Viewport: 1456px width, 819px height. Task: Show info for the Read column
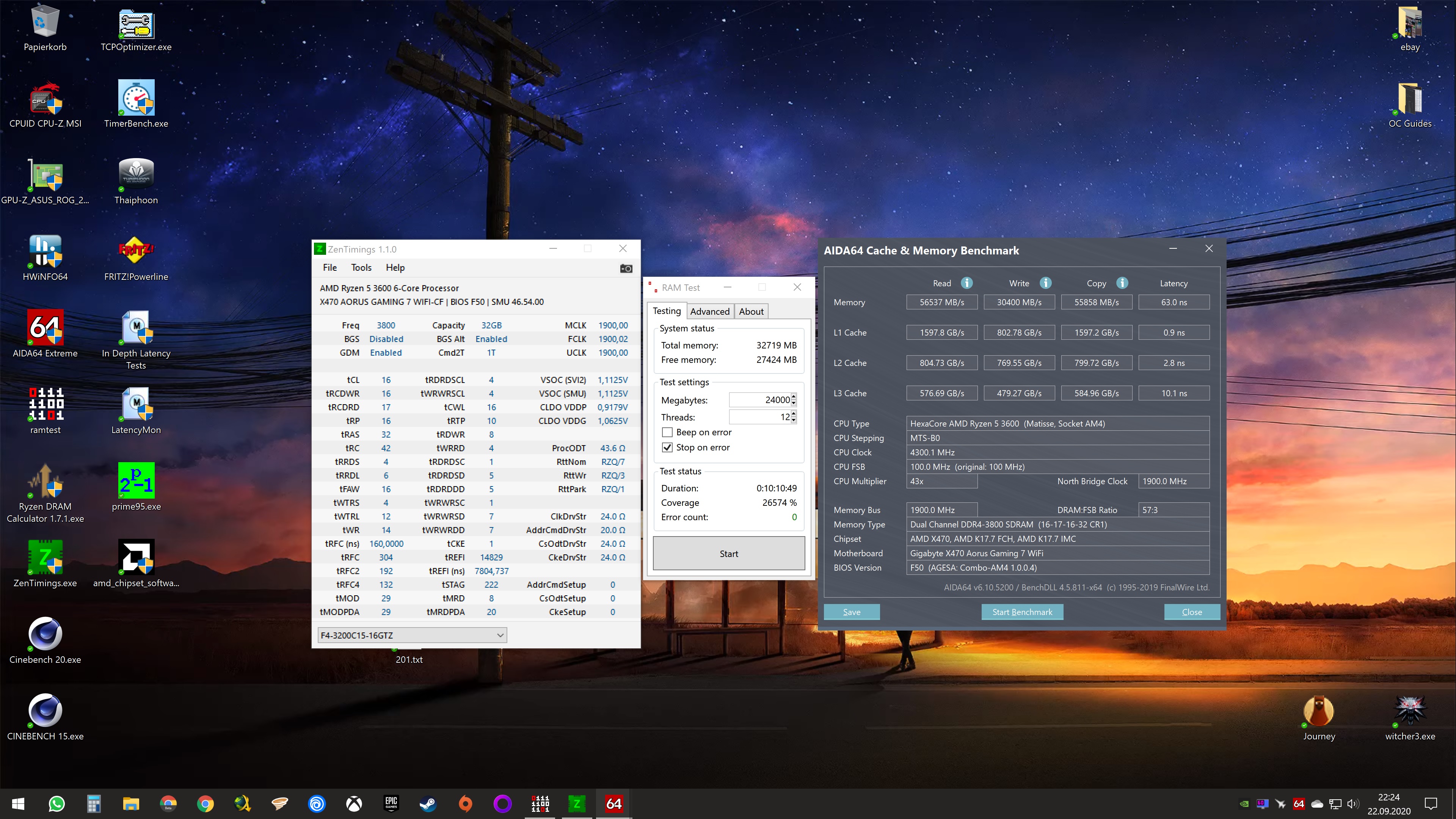[x=967, y=283]
